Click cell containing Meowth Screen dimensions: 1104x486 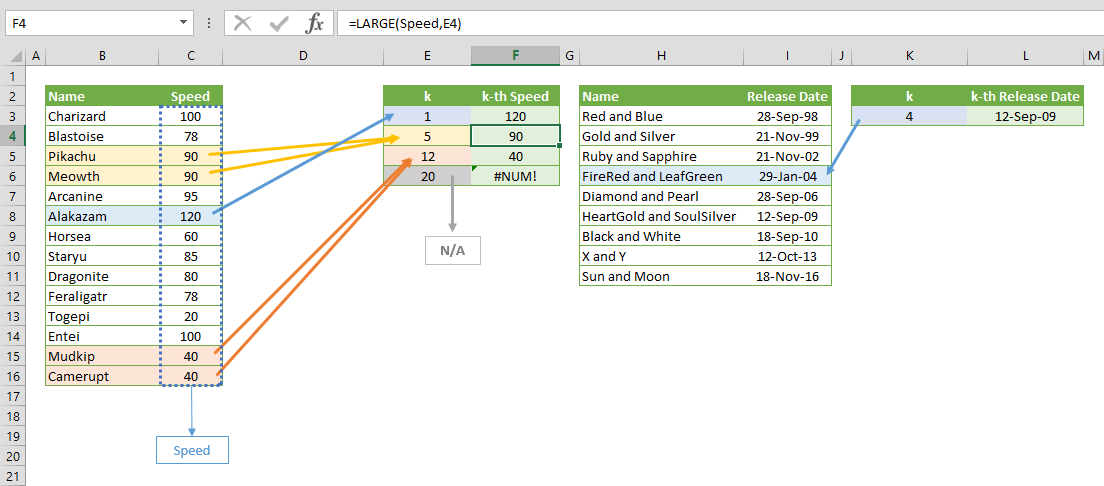(103, 176)
